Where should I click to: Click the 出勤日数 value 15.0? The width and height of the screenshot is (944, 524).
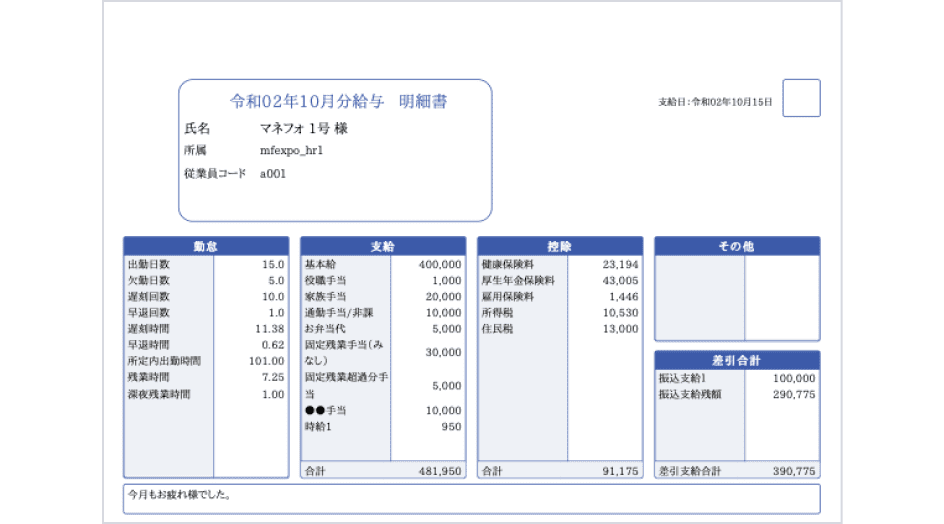click(x=273, y=265)
